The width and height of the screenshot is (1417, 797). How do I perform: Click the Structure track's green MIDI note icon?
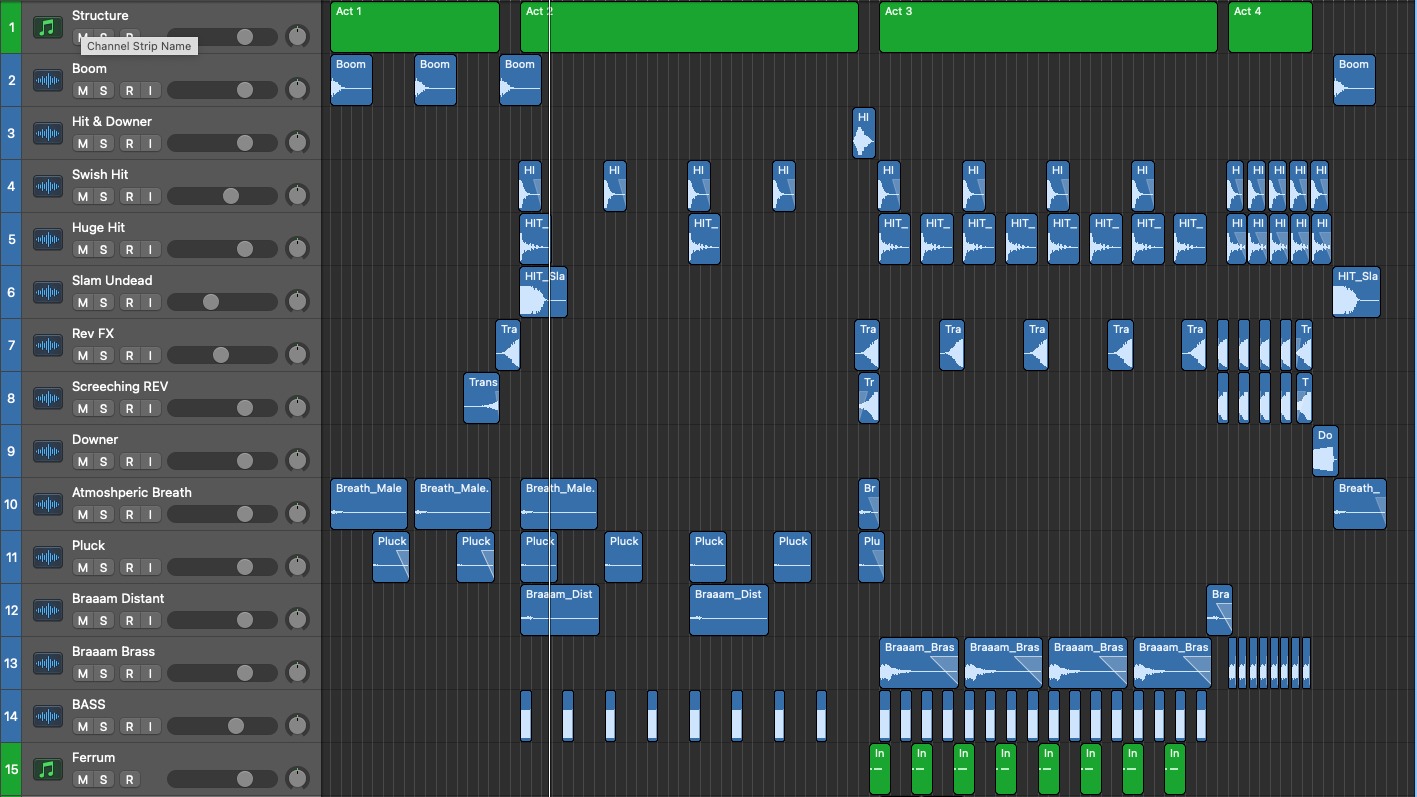coord(48,27)
